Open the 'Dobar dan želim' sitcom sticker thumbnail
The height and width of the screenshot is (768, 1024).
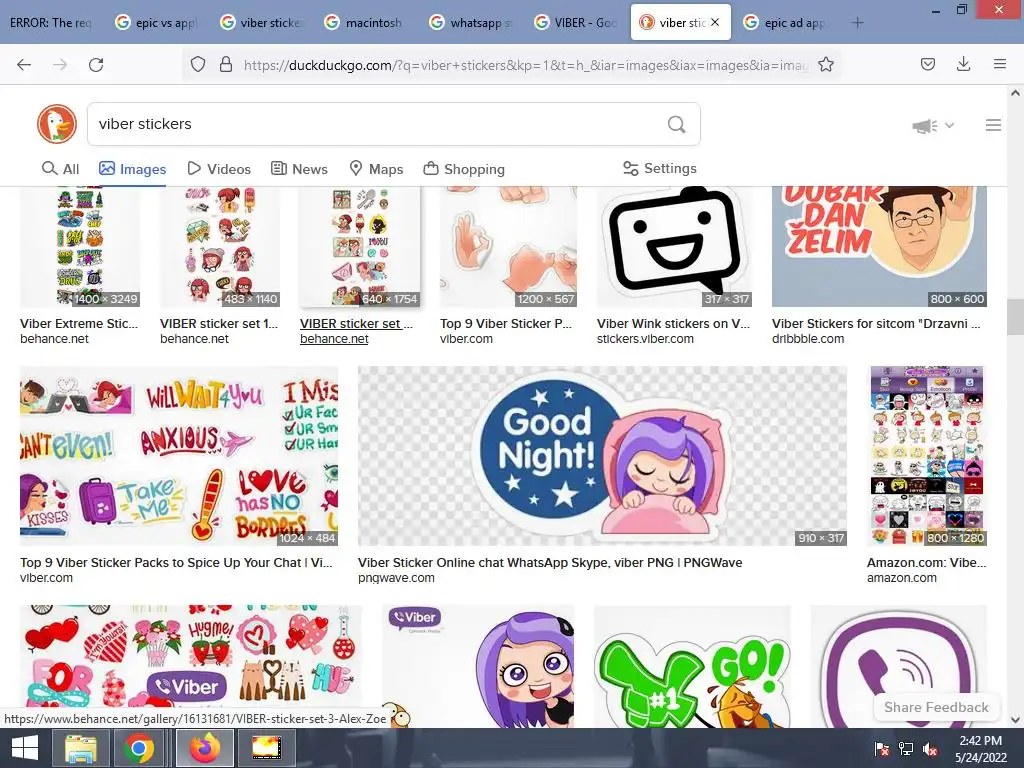(x=879, y=247)
